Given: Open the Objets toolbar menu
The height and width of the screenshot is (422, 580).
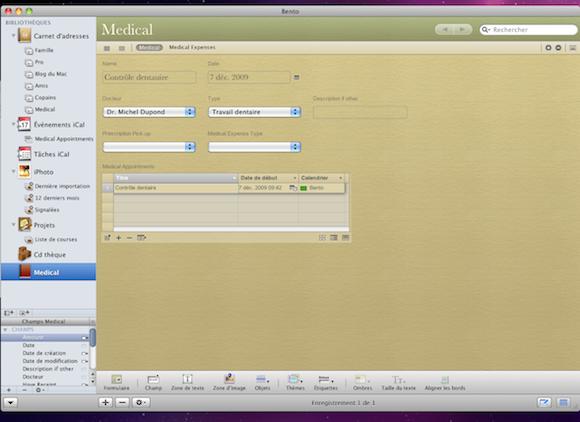Looking at the screenshot, I should [262, 382].
